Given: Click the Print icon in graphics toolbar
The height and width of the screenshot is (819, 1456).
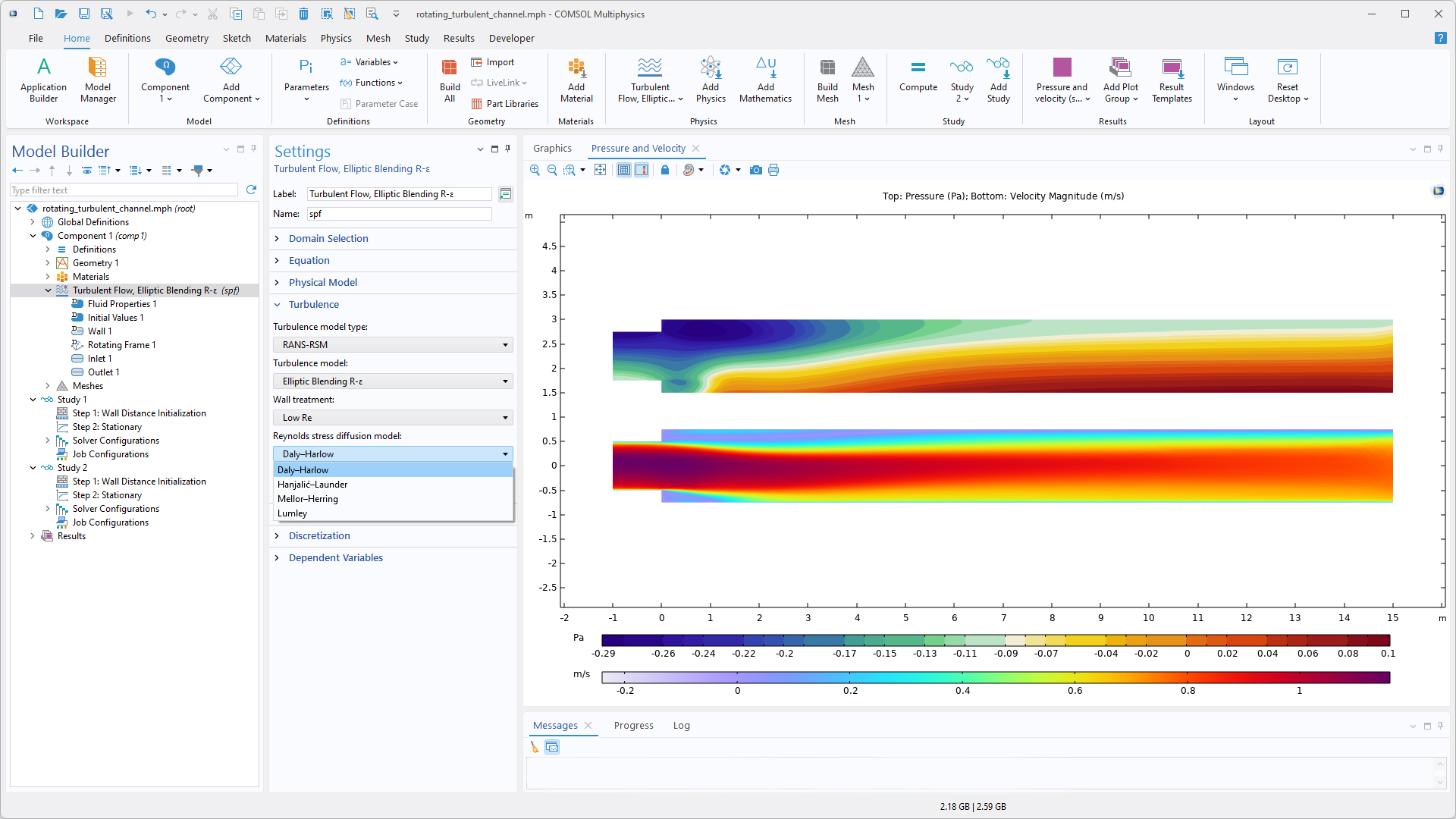Looking at the screenshot, I should [773, 170].
